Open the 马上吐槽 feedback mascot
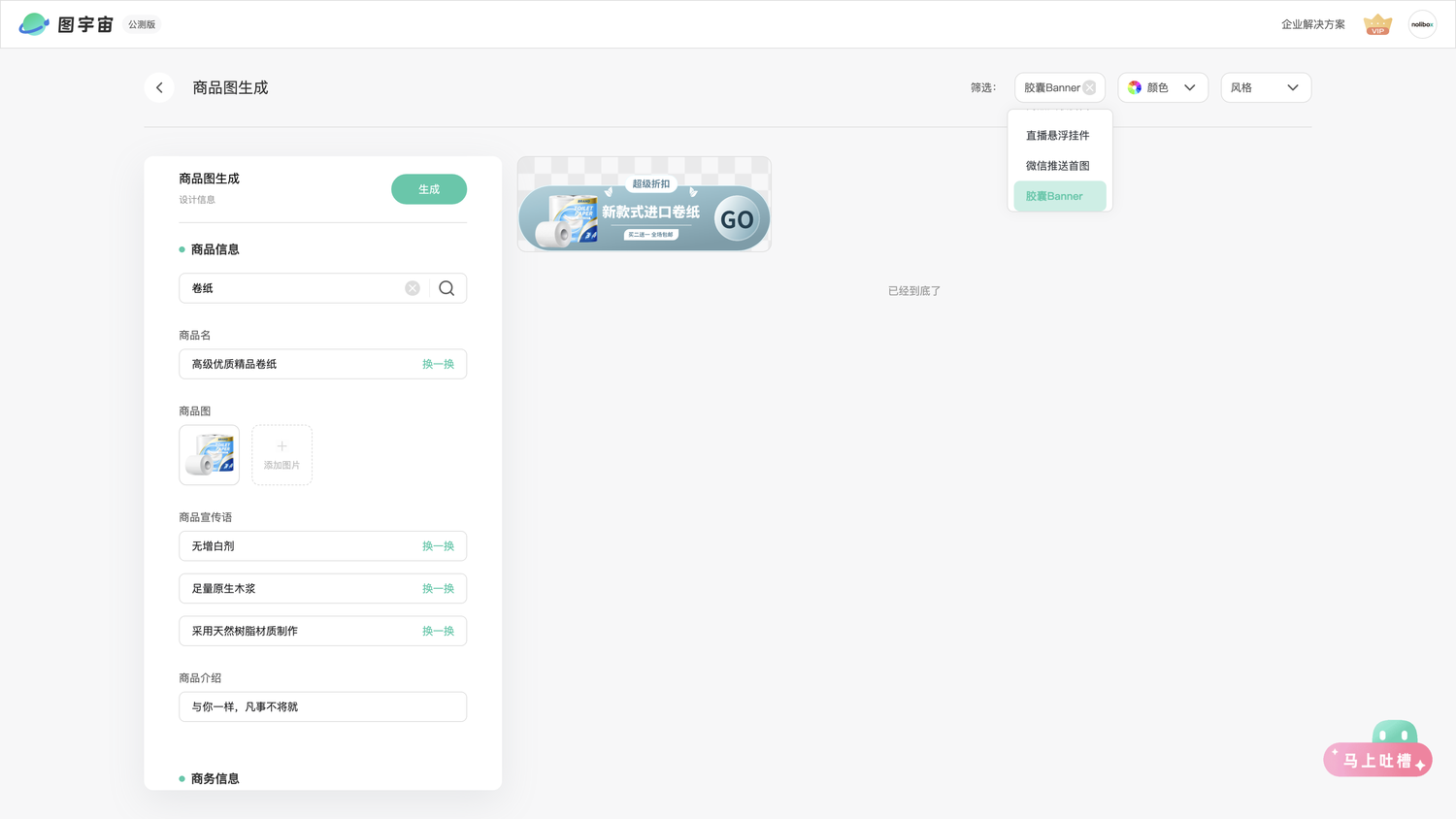 click(x=1378, y=749)
